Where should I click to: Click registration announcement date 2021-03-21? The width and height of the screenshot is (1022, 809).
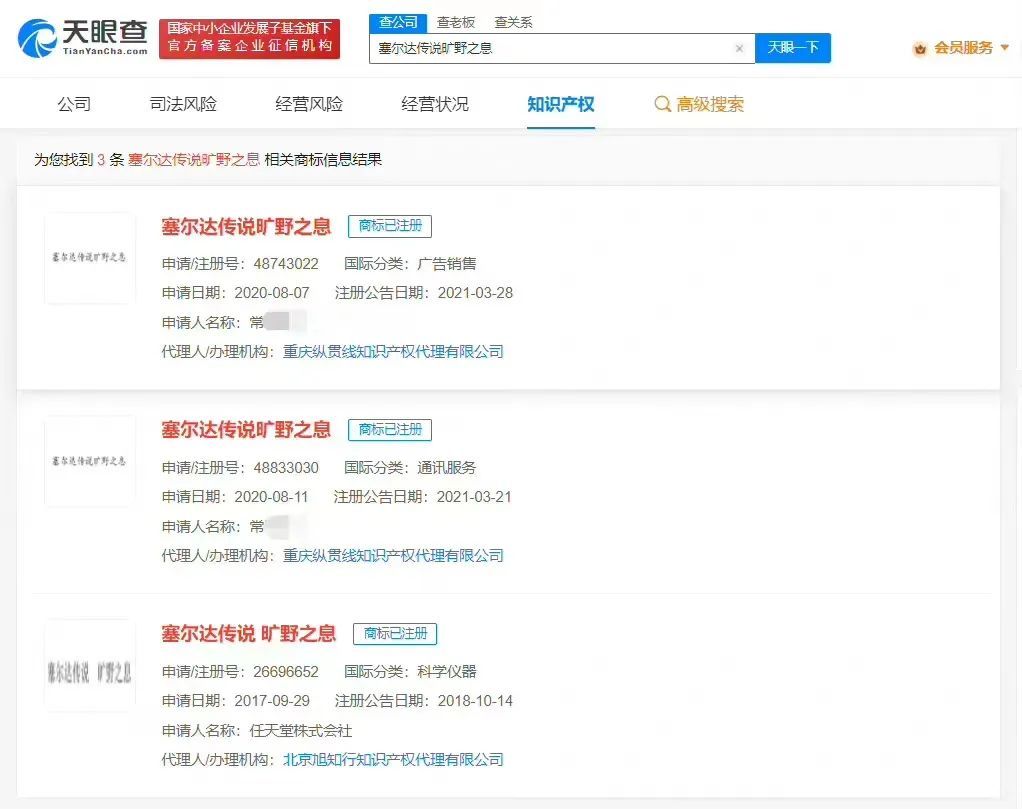click(474, 497)
